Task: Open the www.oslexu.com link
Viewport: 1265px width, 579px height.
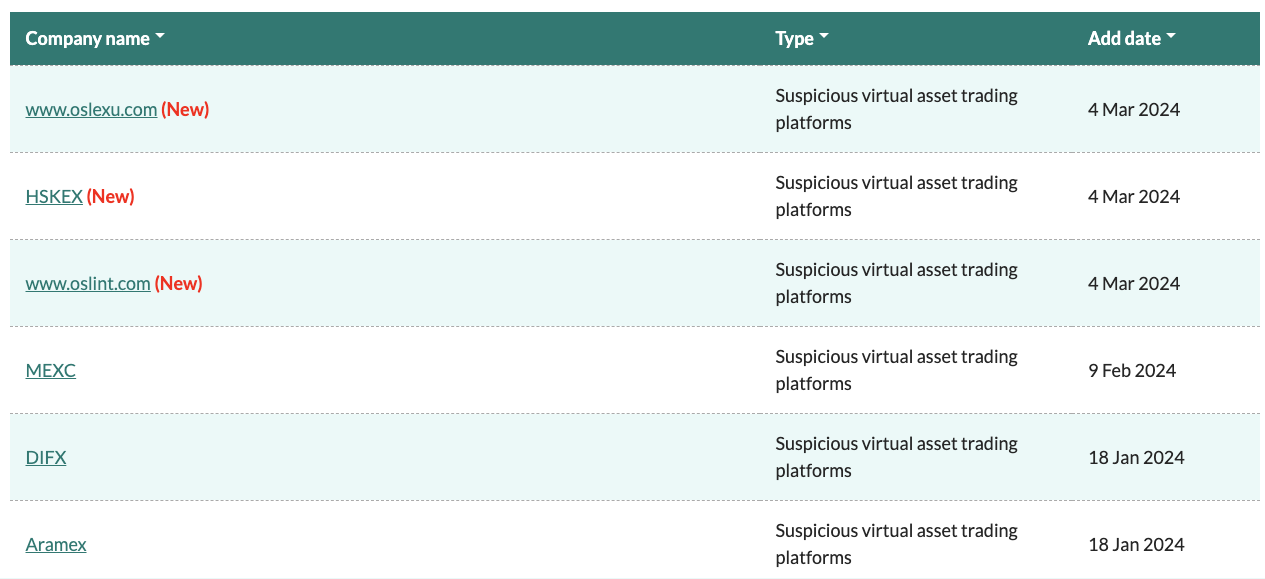Action: point(91,110)
